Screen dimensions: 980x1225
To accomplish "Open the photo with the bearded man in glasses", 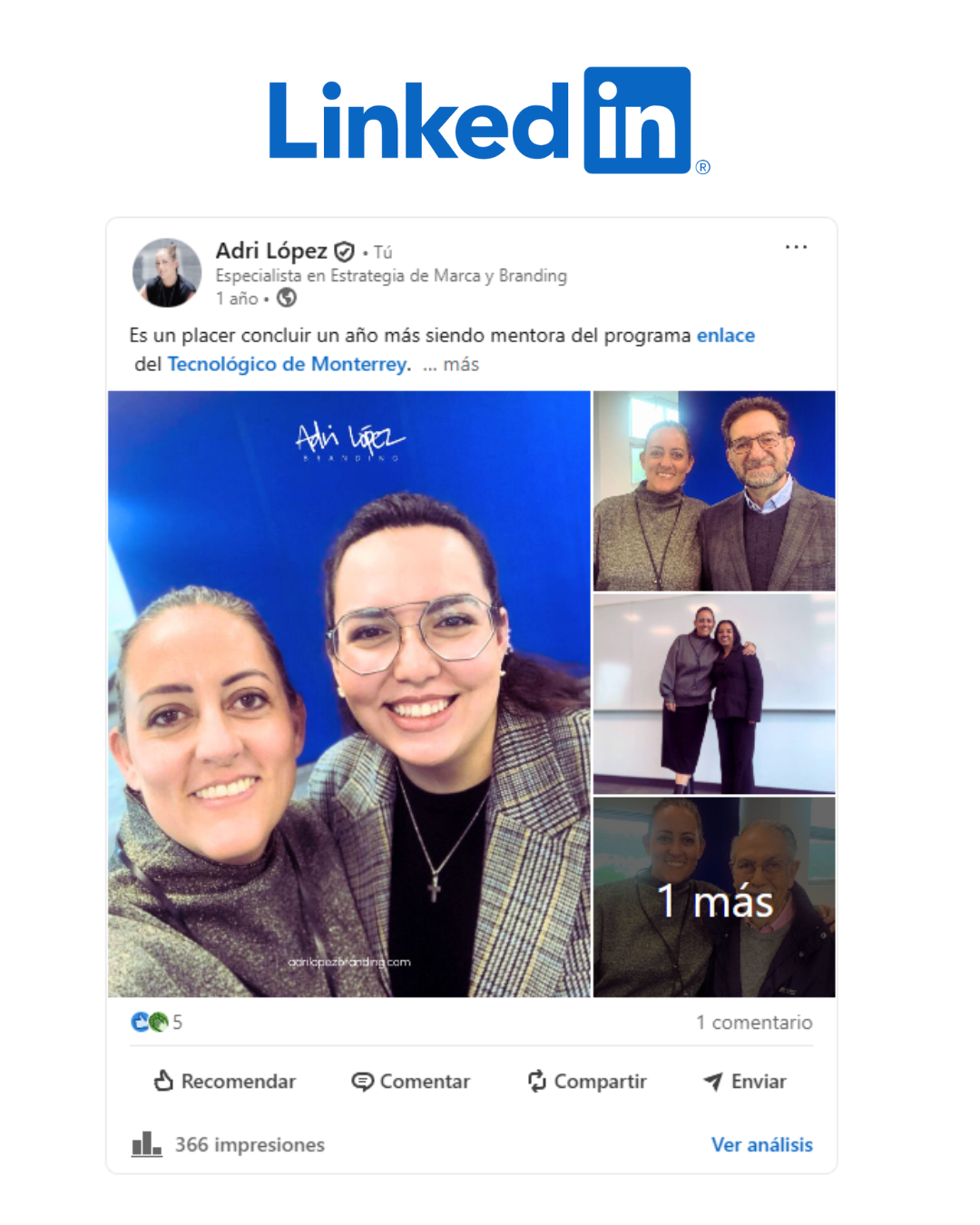I will pos(714,491).
